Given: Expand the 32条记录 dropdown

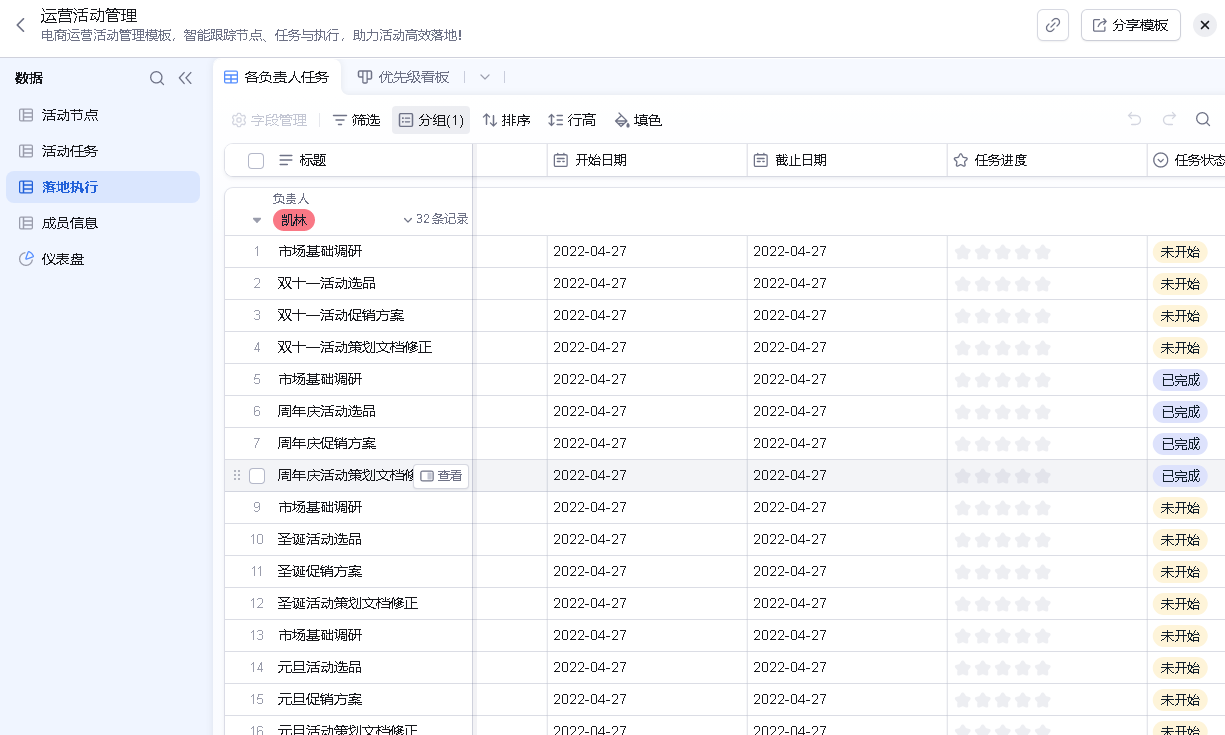Looking at the screenshot, I should tap(435, 219).
